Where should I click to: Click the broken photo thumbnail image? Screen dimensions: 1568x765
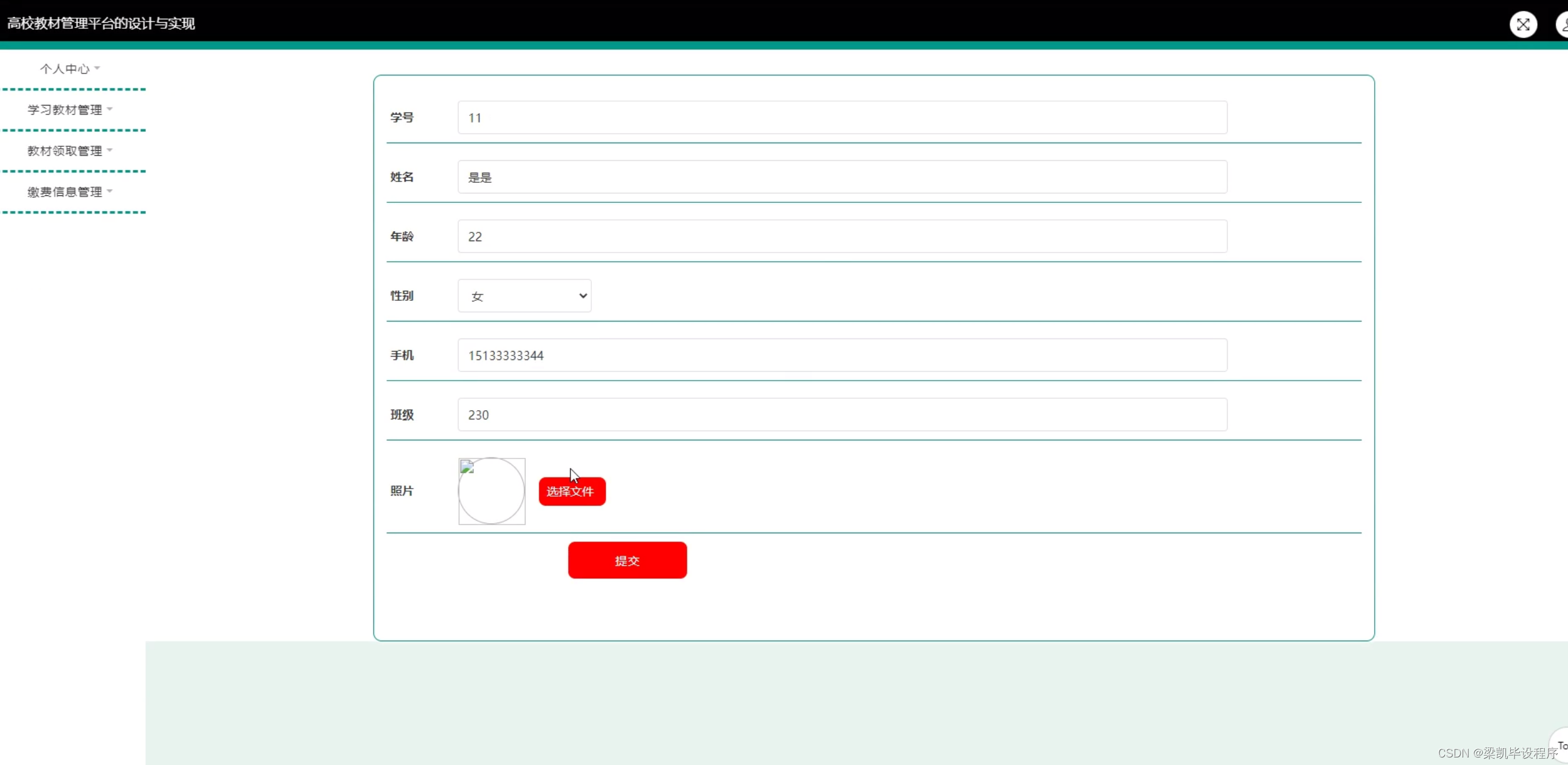(491, 491)
